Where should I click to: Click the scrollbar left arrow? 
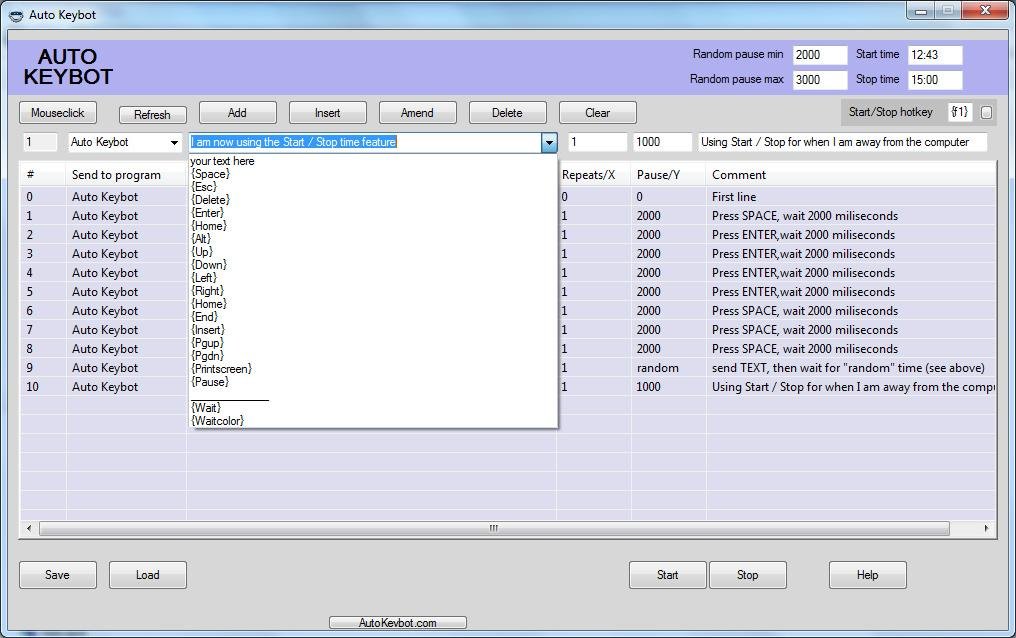[x=29, y=529]
